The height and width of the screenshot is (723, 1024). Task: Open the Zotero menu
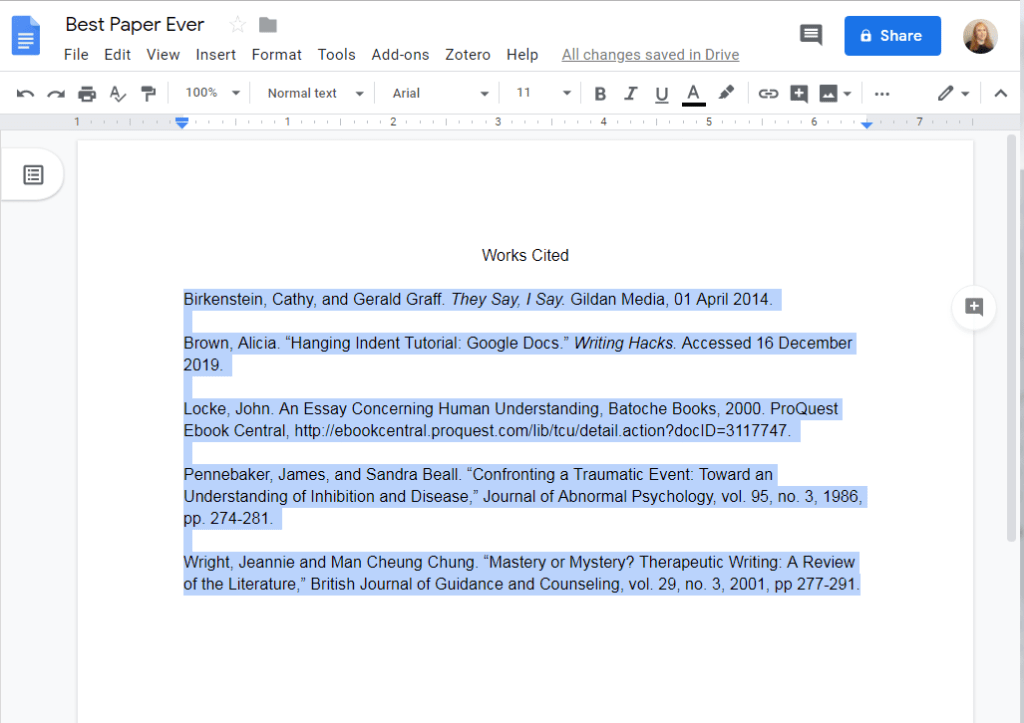pos(467,55)
